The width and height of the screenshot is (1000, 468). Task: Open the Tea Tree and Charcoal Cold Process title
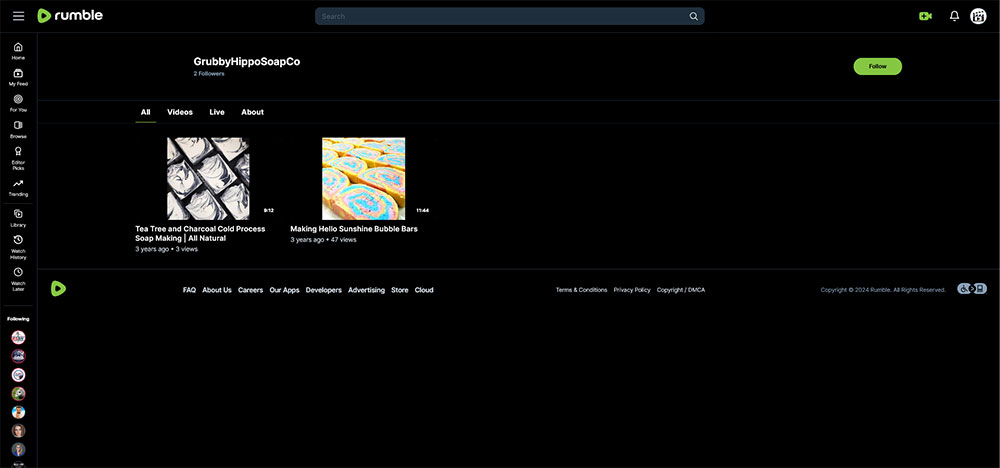[200, 233]
